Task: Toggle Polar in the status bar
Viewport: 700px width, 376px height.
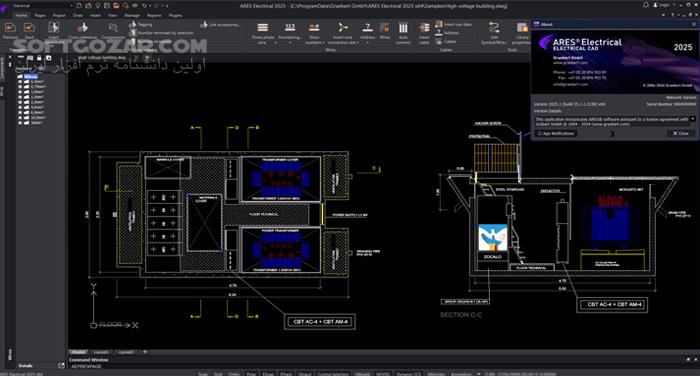Action: (251, 374)
